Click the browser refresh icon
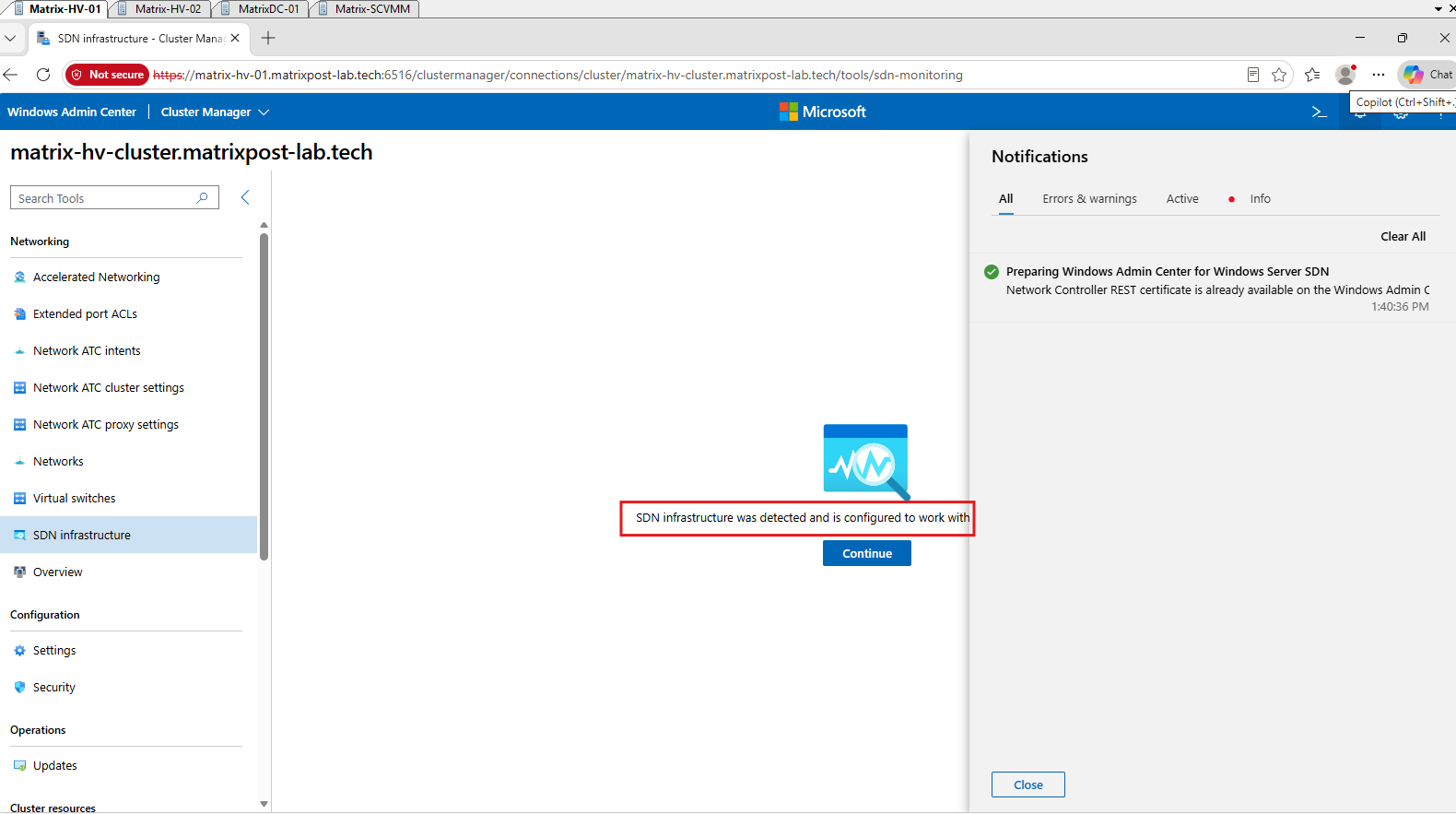Viewport: 1456px width, 814px height. coord(43,75)
